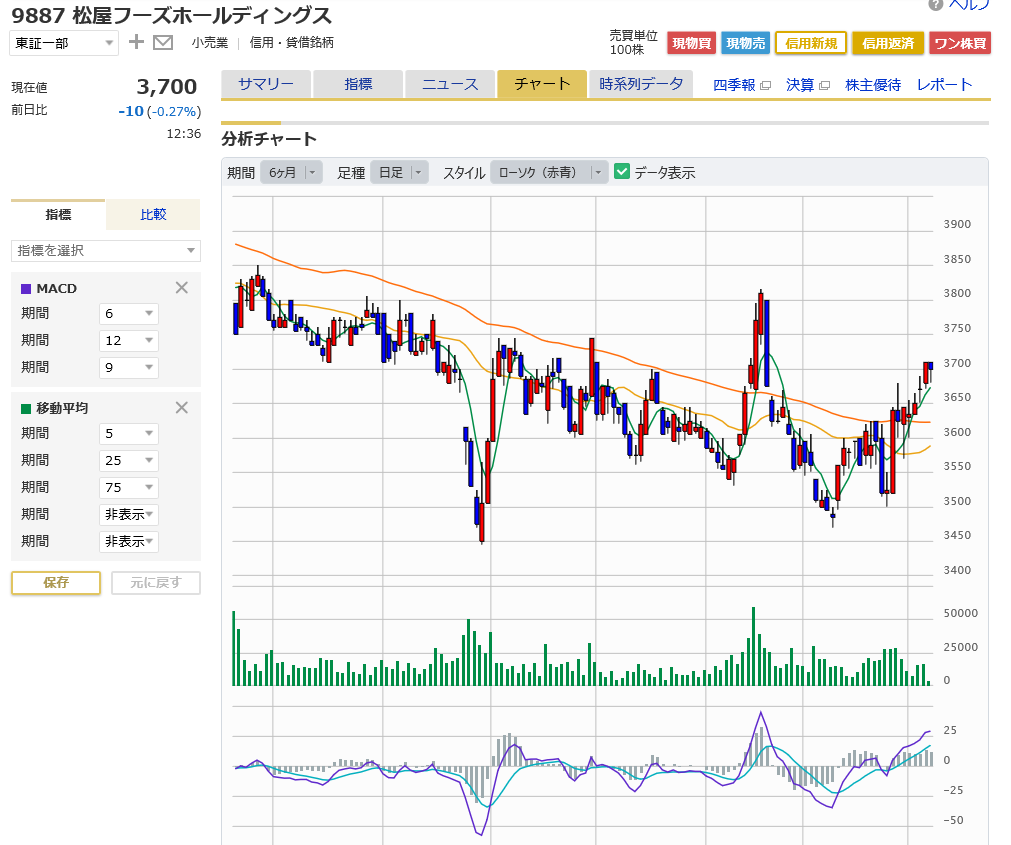Click the 小売業 sector label
The height and width of the screenshot is (845, 1011).
point(210,43)
